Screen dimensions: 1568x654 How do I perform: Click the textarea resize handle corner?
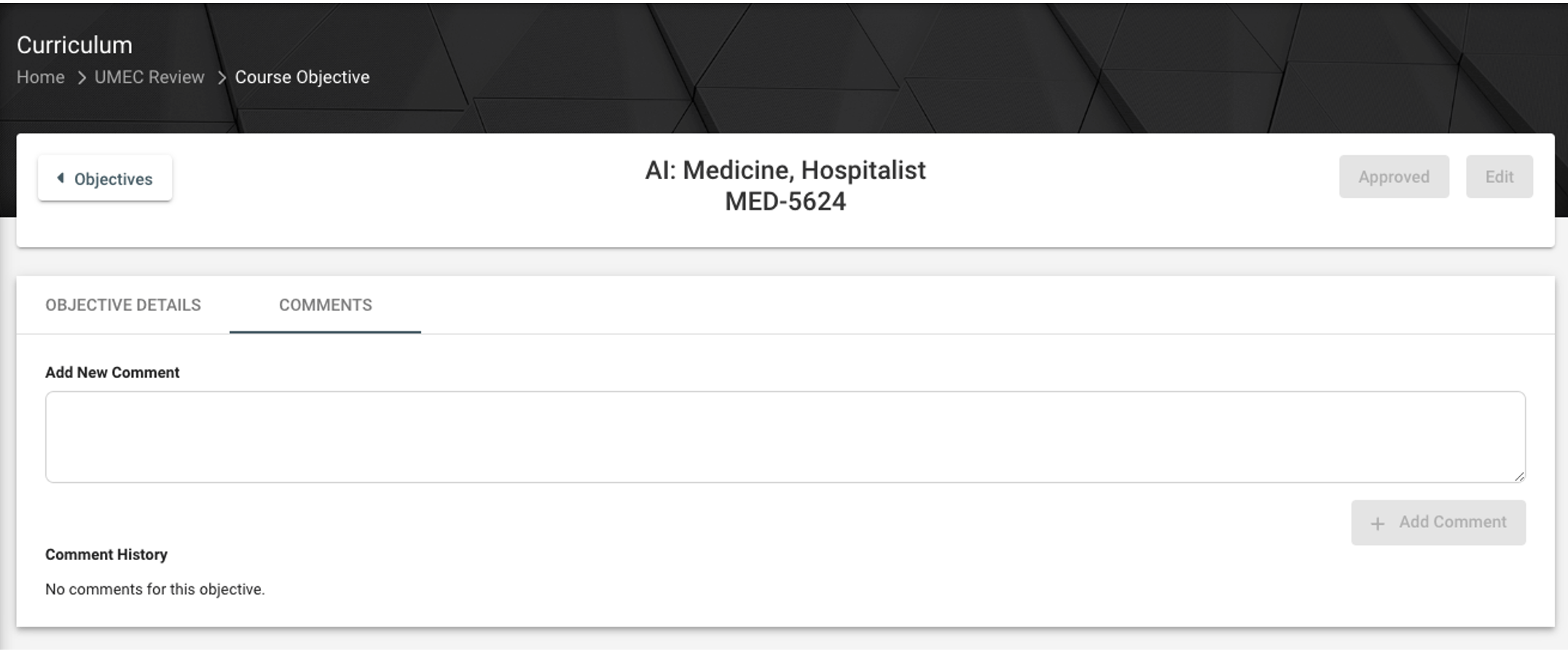pos(1518,476)
